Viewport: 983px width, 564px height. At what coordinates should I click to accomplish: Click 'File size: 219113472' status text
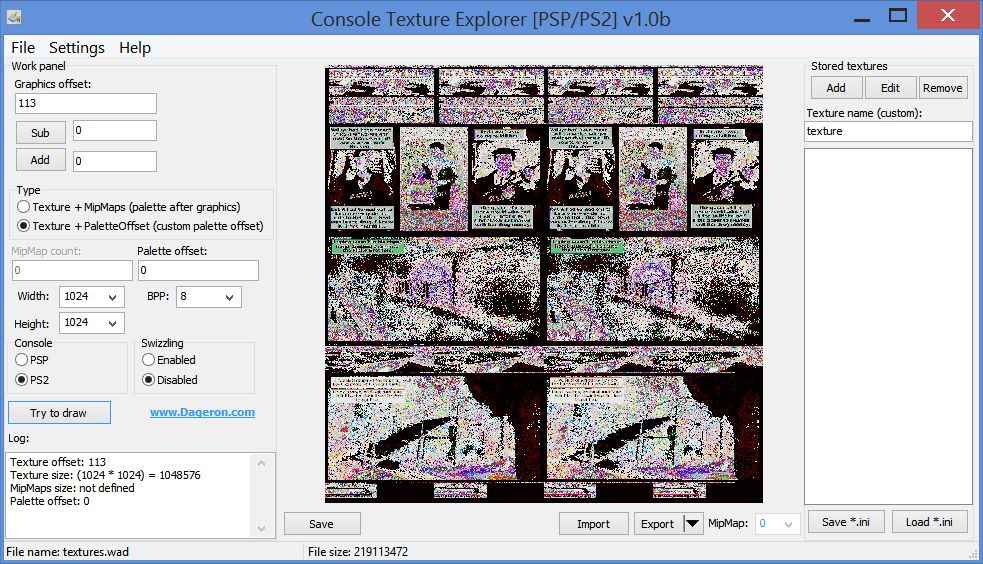pyautogui.click(x=358, y=552)
